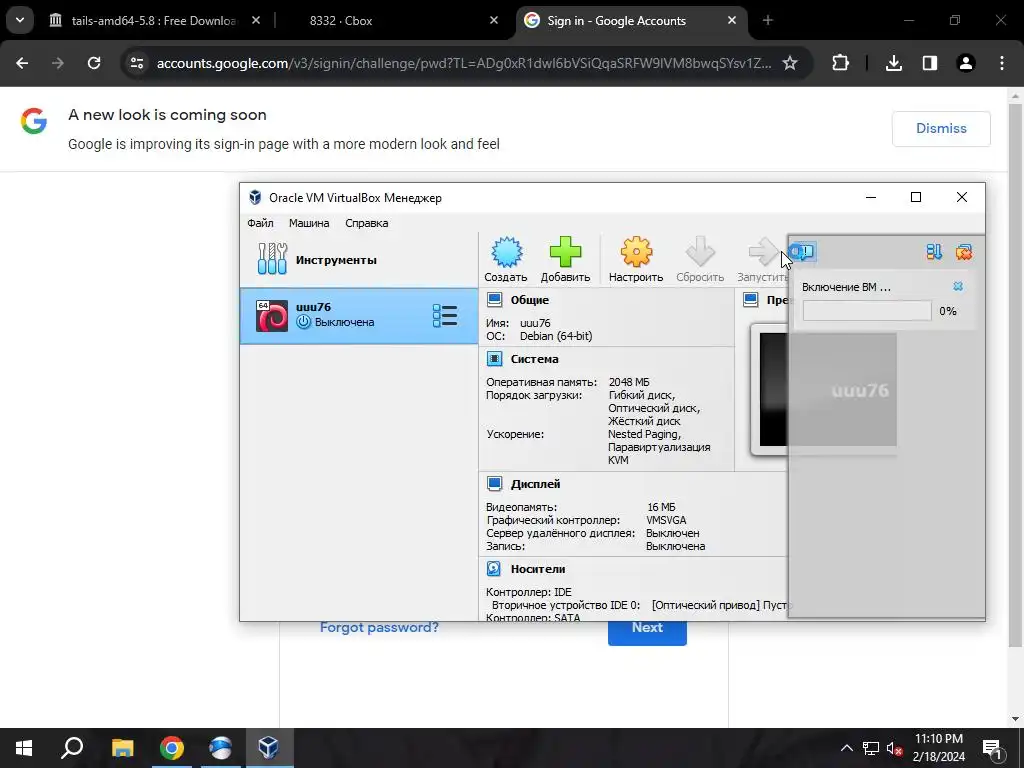Open Chrome profile icon
1024x768 pixels.
pyautogui.click(x=965, y=63)
